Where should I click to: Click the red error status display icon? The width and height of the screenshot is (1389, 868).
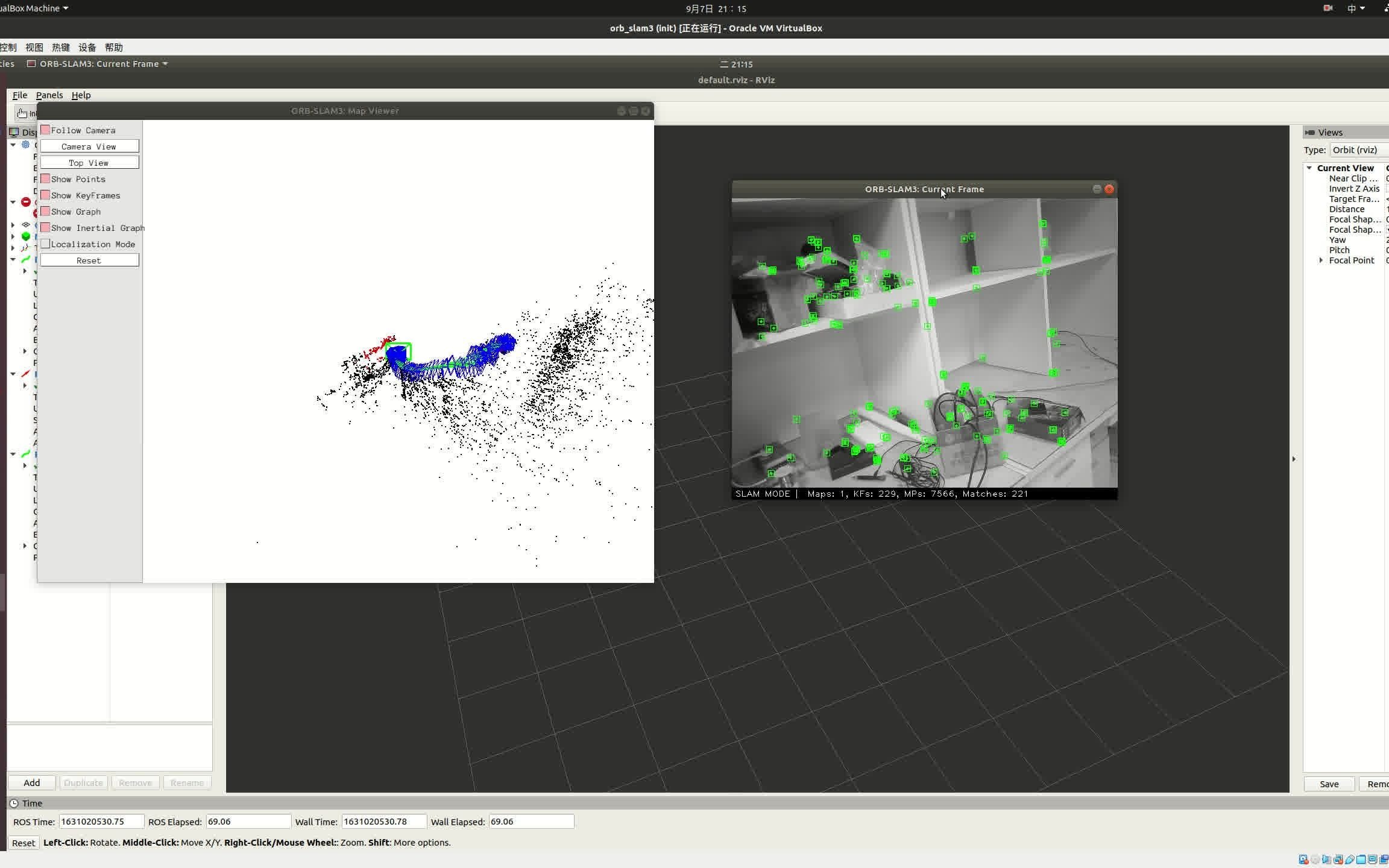point(26,202)
